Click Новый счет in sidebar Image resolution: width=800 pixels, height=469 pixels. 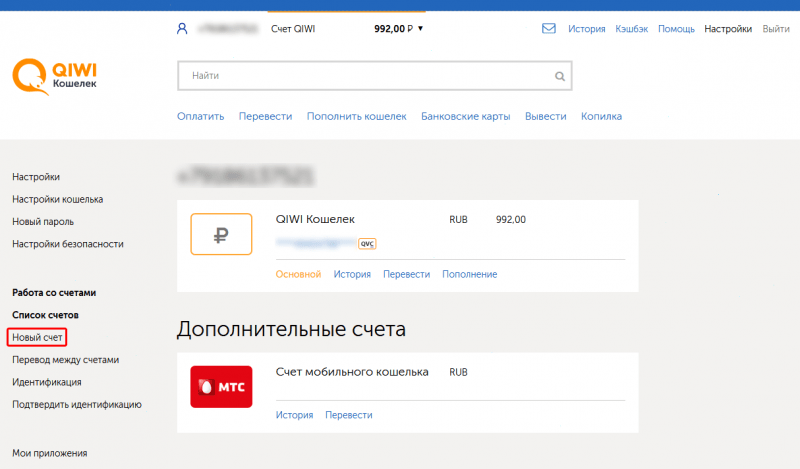(37, 337)
